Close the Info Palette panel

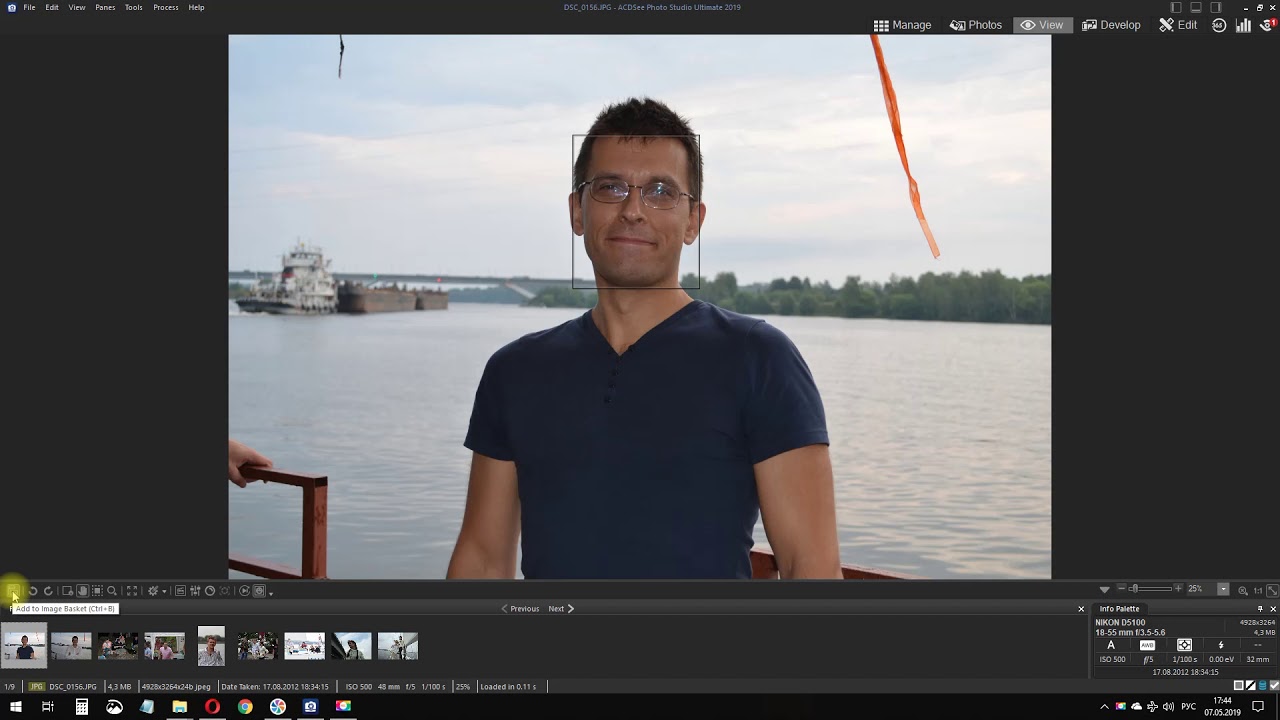1273,609
